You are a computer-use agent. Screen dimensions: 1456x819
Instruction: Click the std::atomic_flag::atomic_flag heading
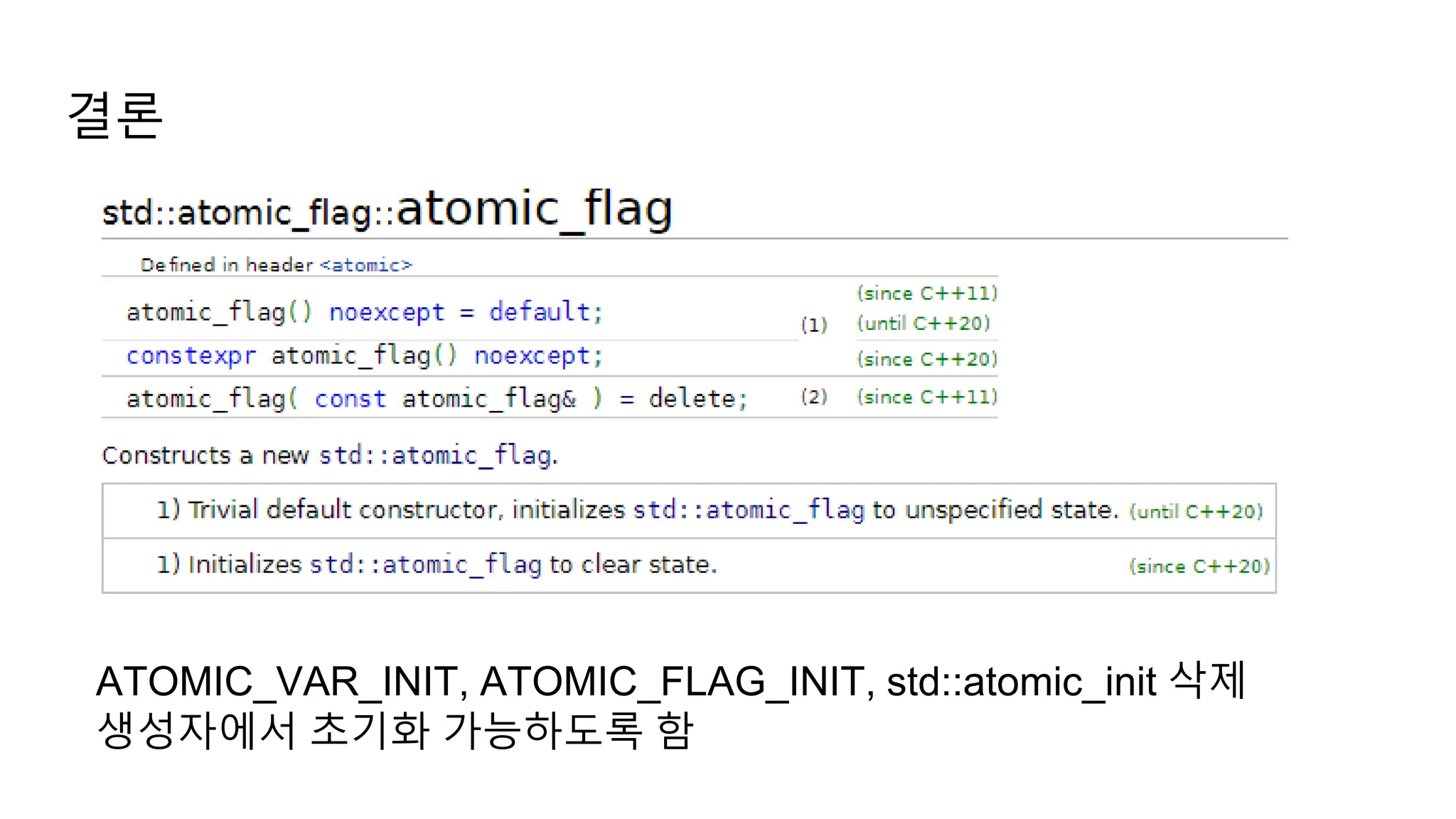pos(387,210)
